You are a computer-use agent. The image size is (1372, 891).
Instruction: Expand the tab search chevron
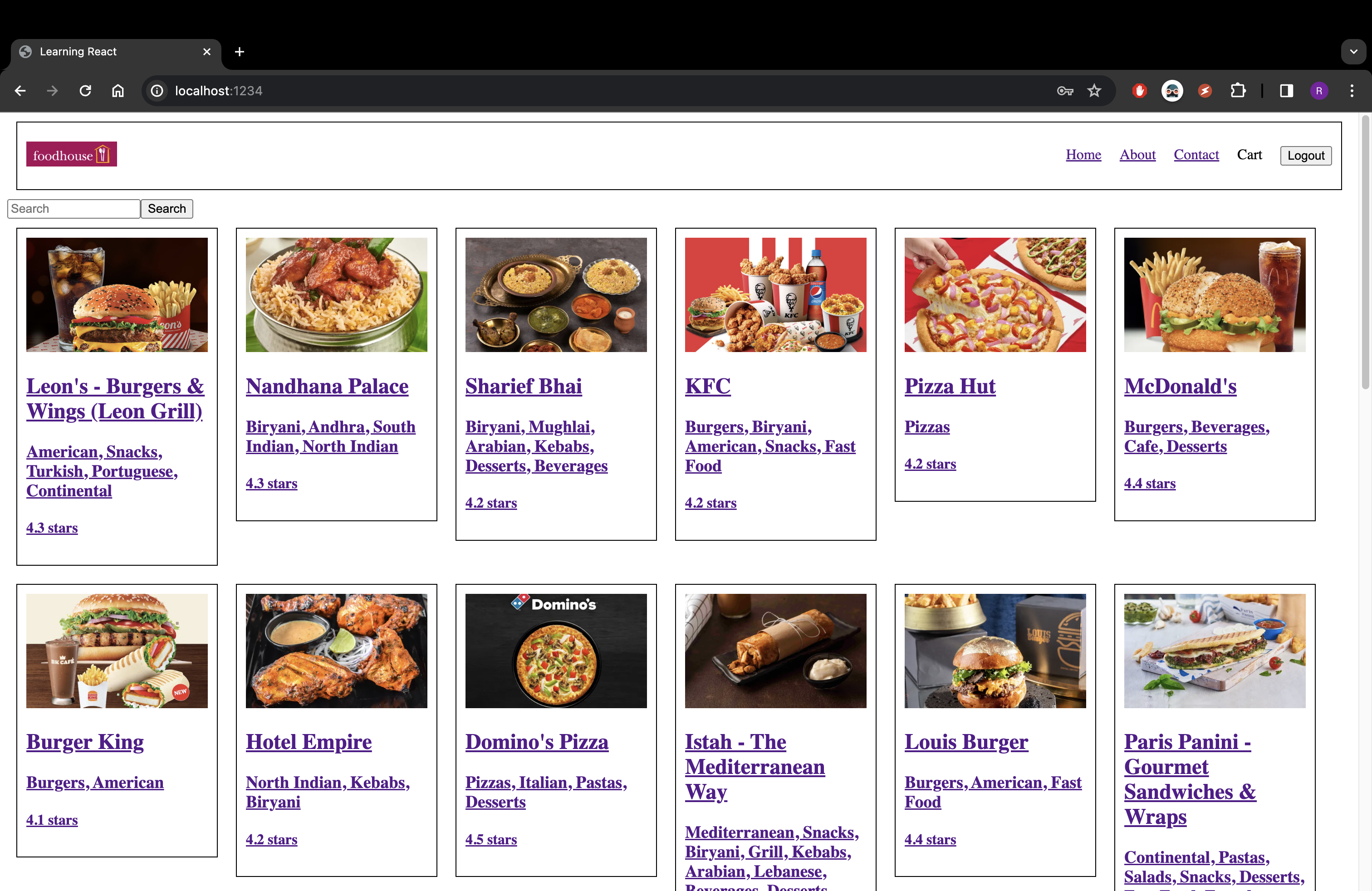[x=1353, y=52]
